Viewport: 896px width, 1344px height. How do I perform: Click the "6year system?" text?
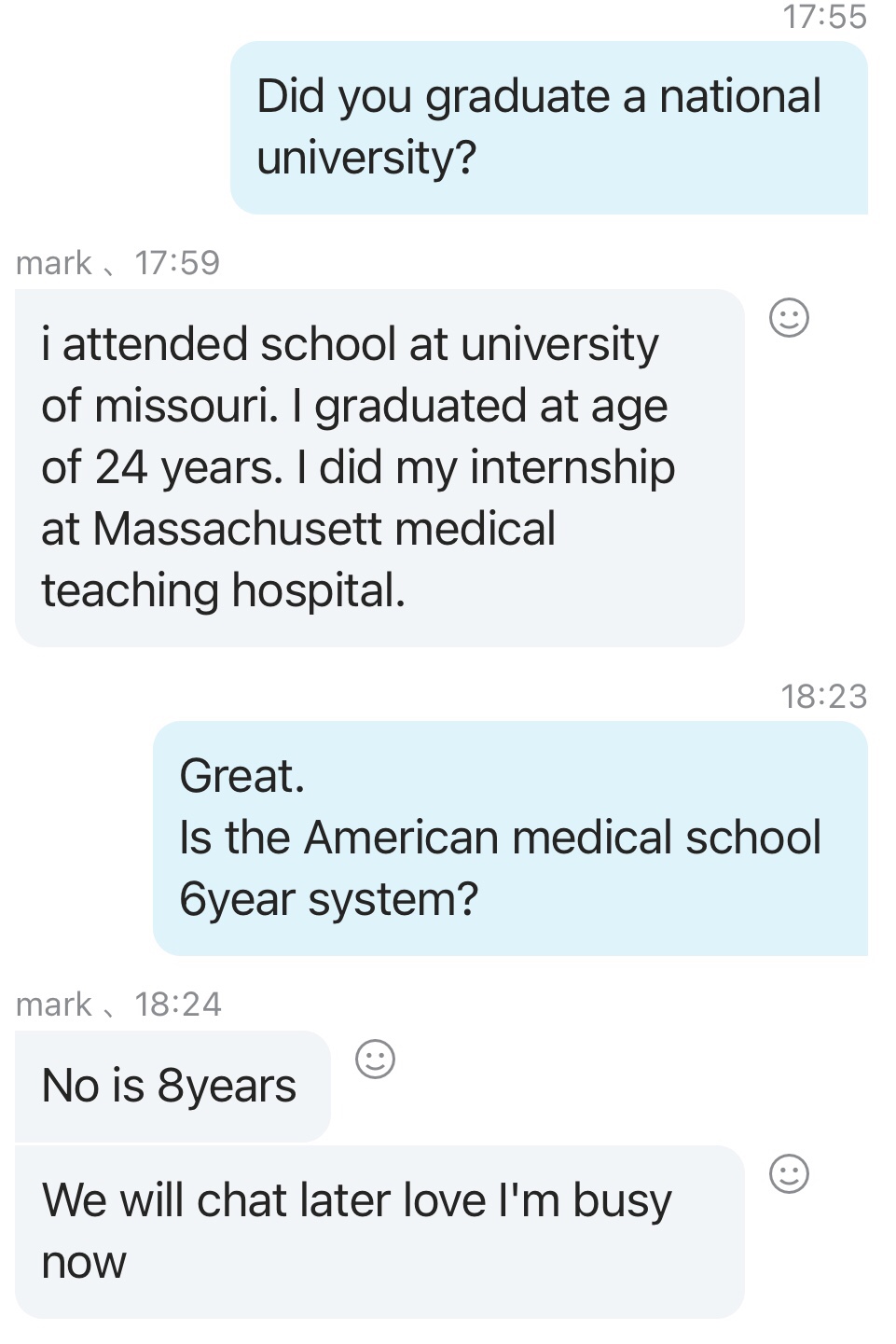click(x=328, y=899)
